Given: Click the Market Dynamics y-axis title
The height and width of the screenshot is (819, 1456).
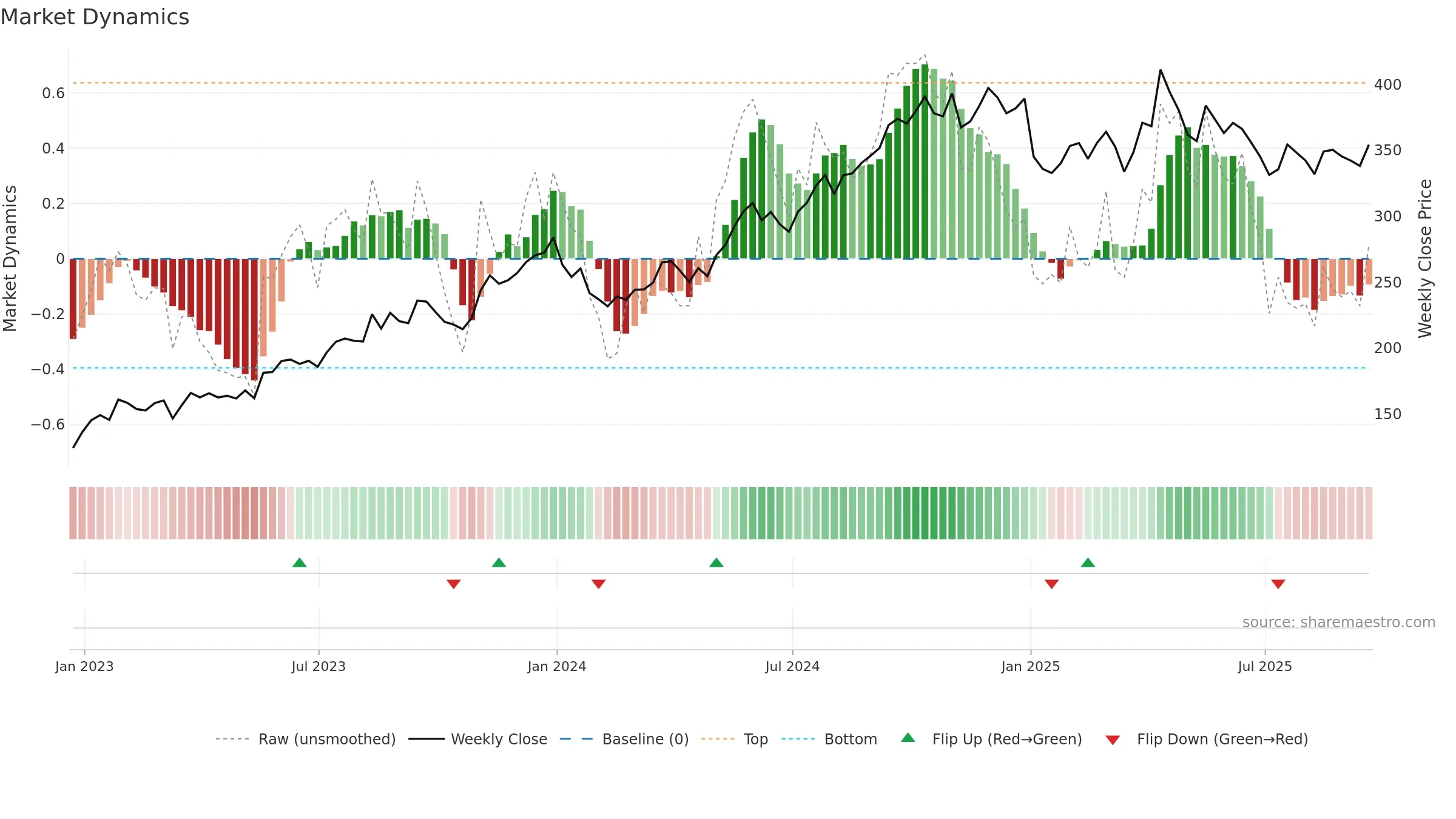Looking at the screenshot, I should tap(10, 258).
